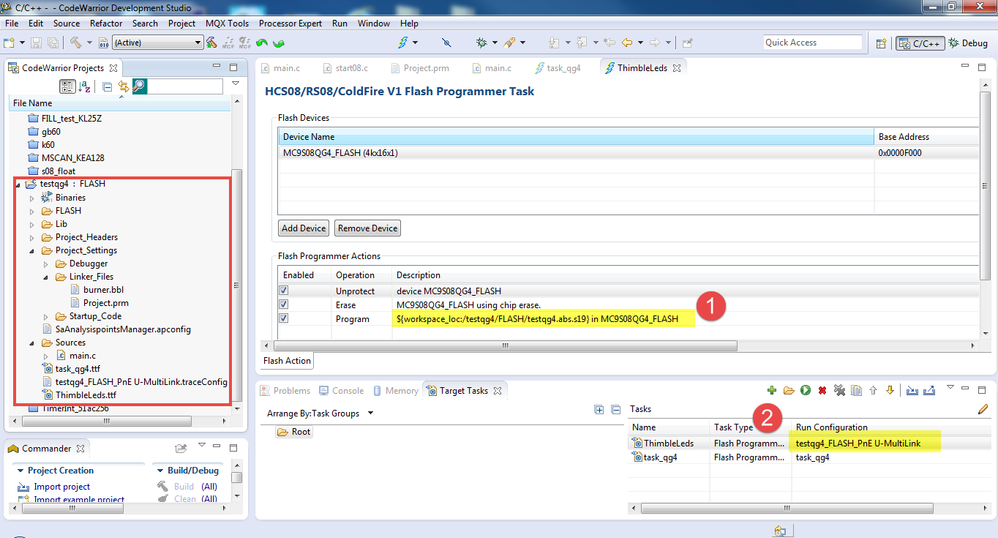Image resolution: width=998 pixels, height=538 pixels.
Task: Click the Collapse All icon in Target Tasks
Action: (615, 409)
